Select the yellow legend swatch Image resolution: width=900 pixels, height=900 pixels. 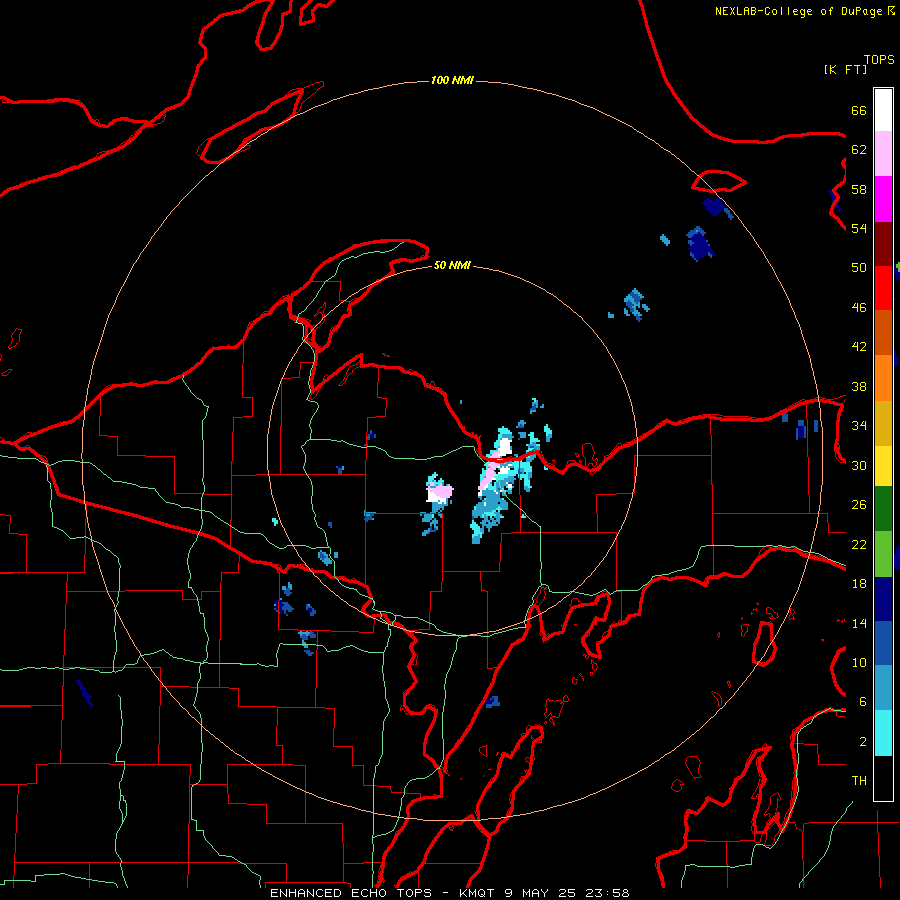pyautogui.click(x=883, y=466)
